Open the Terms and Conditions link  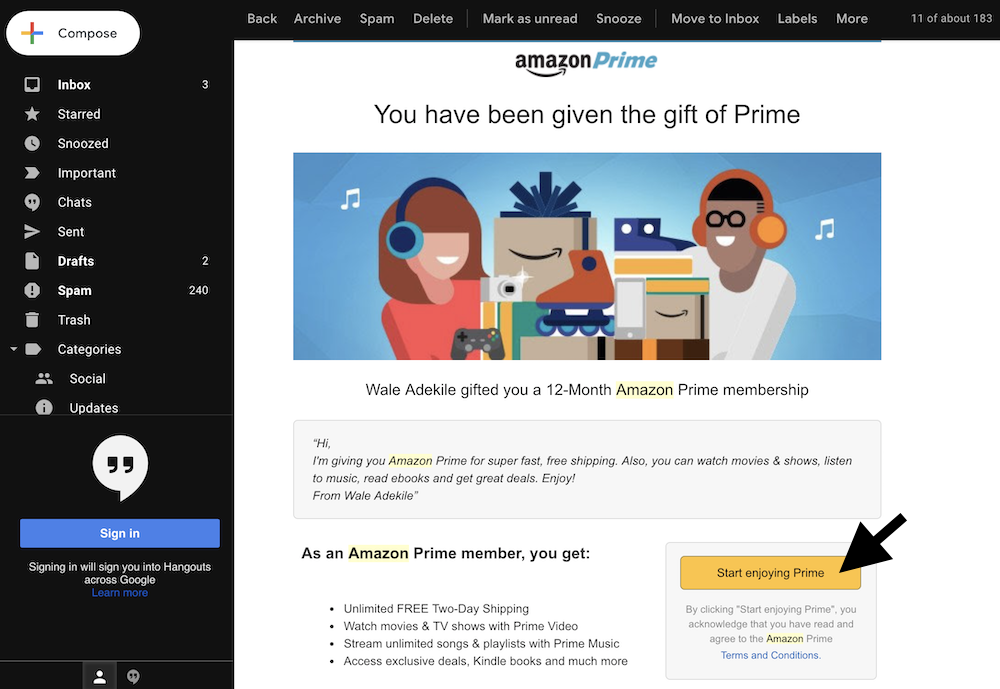770,655
